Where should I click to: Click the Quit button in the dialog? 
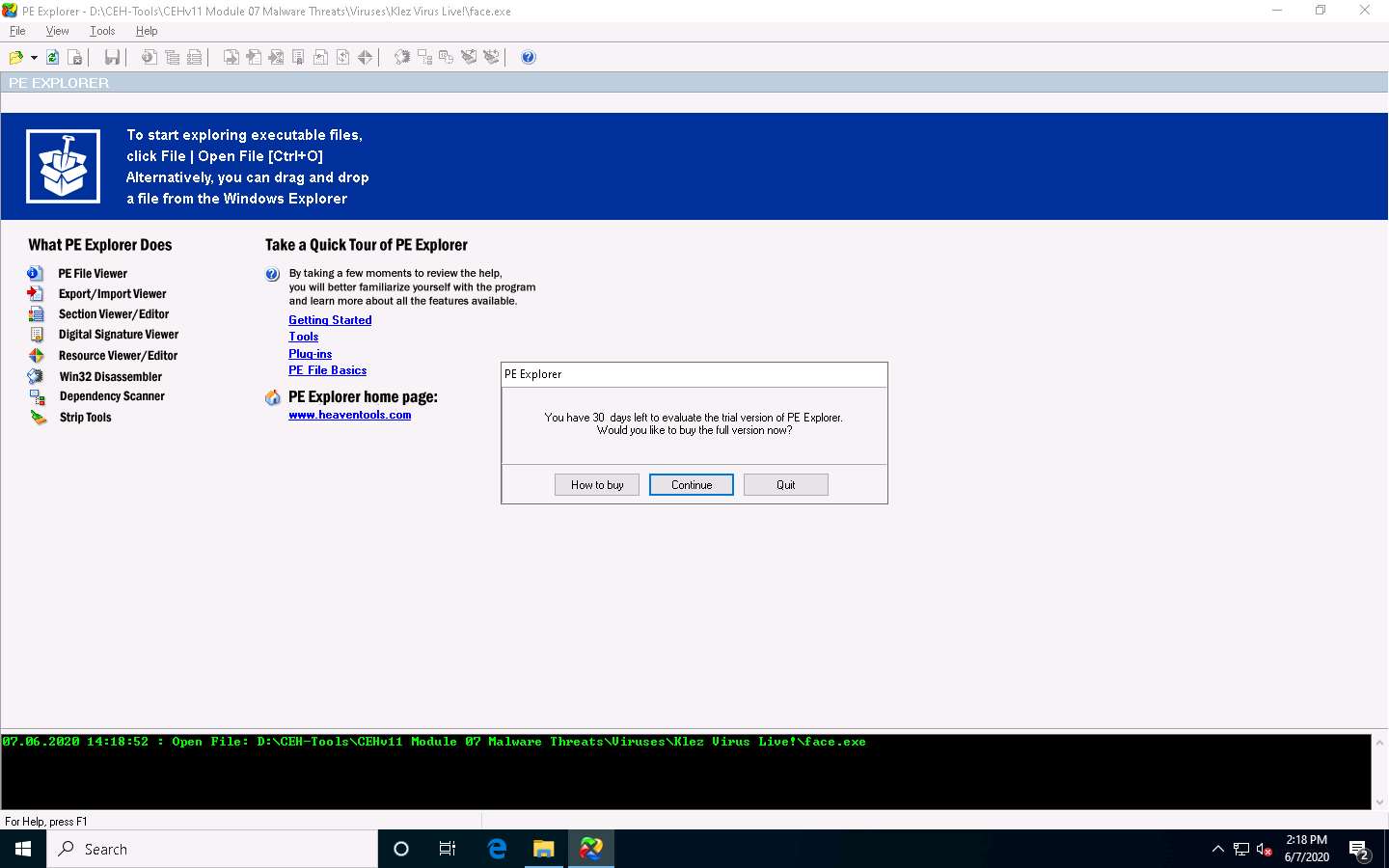pos(786,485)
